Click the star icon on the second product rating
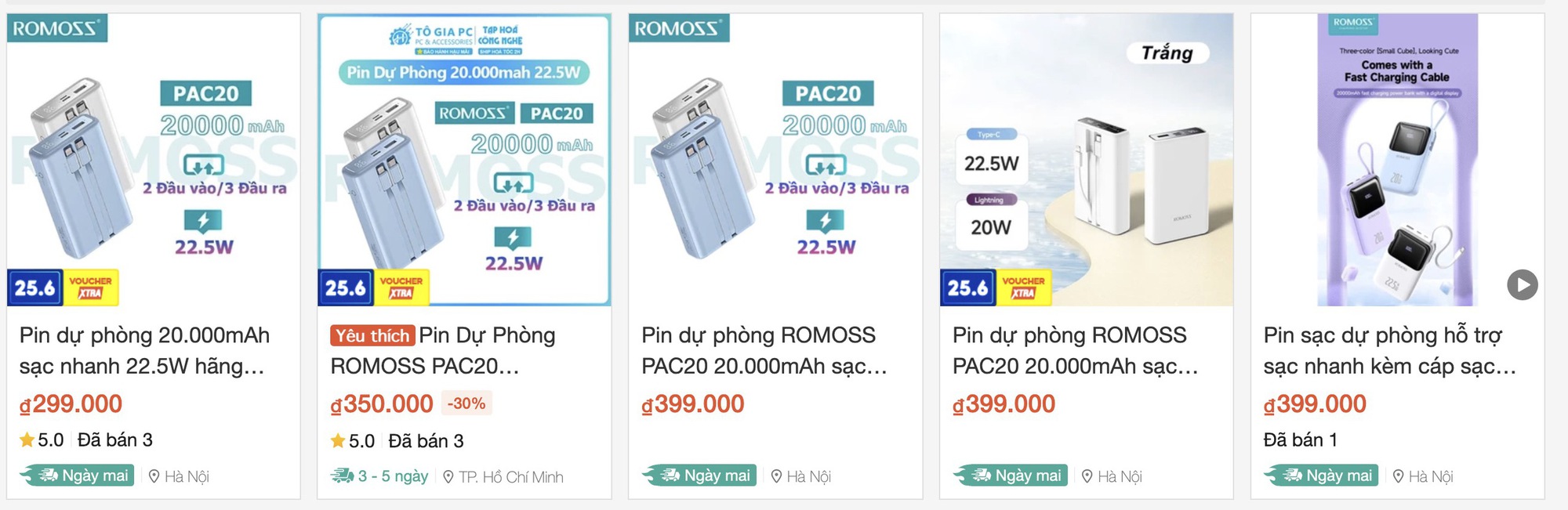Image resolution: width=1568 pixels, height=510 pixels. point(337,441)
